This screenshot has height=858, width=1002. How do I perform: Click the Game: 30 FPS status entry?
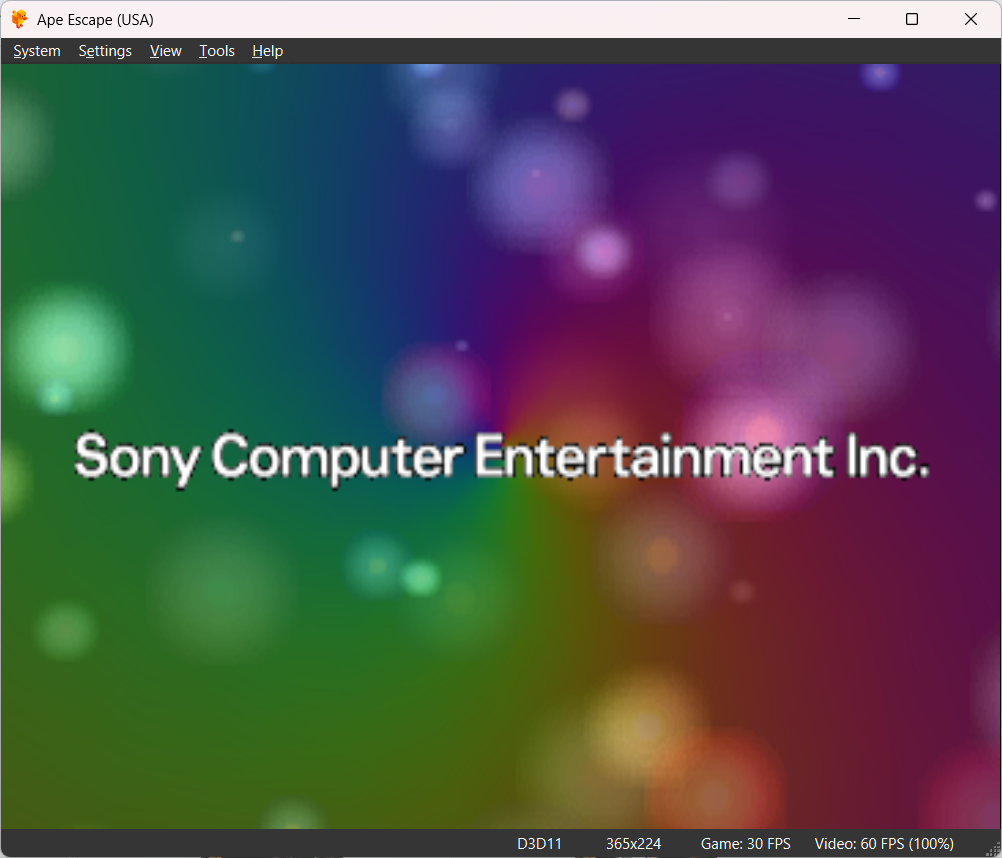745,844
